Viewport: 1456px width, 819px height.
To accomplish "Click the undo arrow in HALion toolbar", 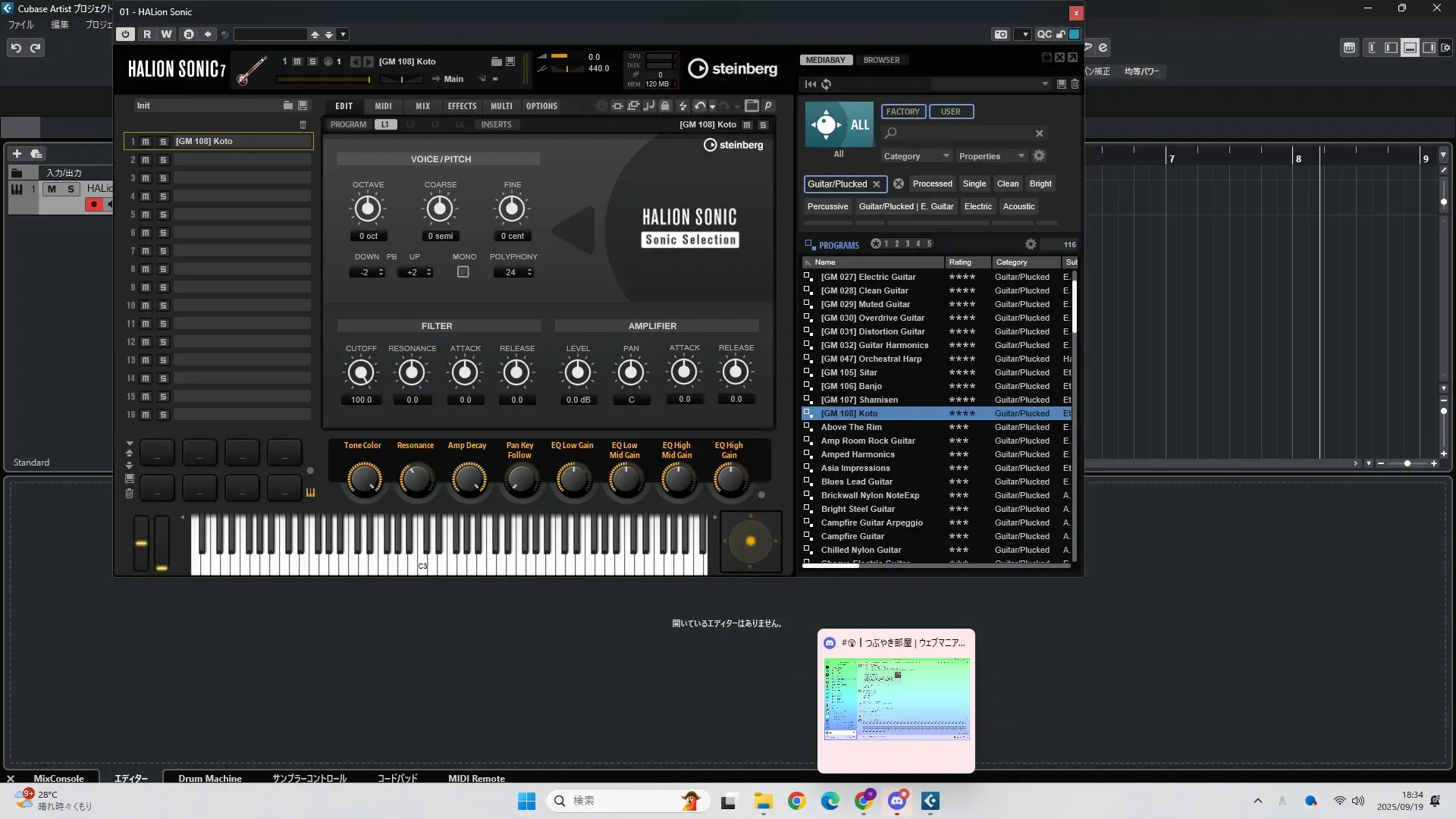I will [x=699, y=106].
